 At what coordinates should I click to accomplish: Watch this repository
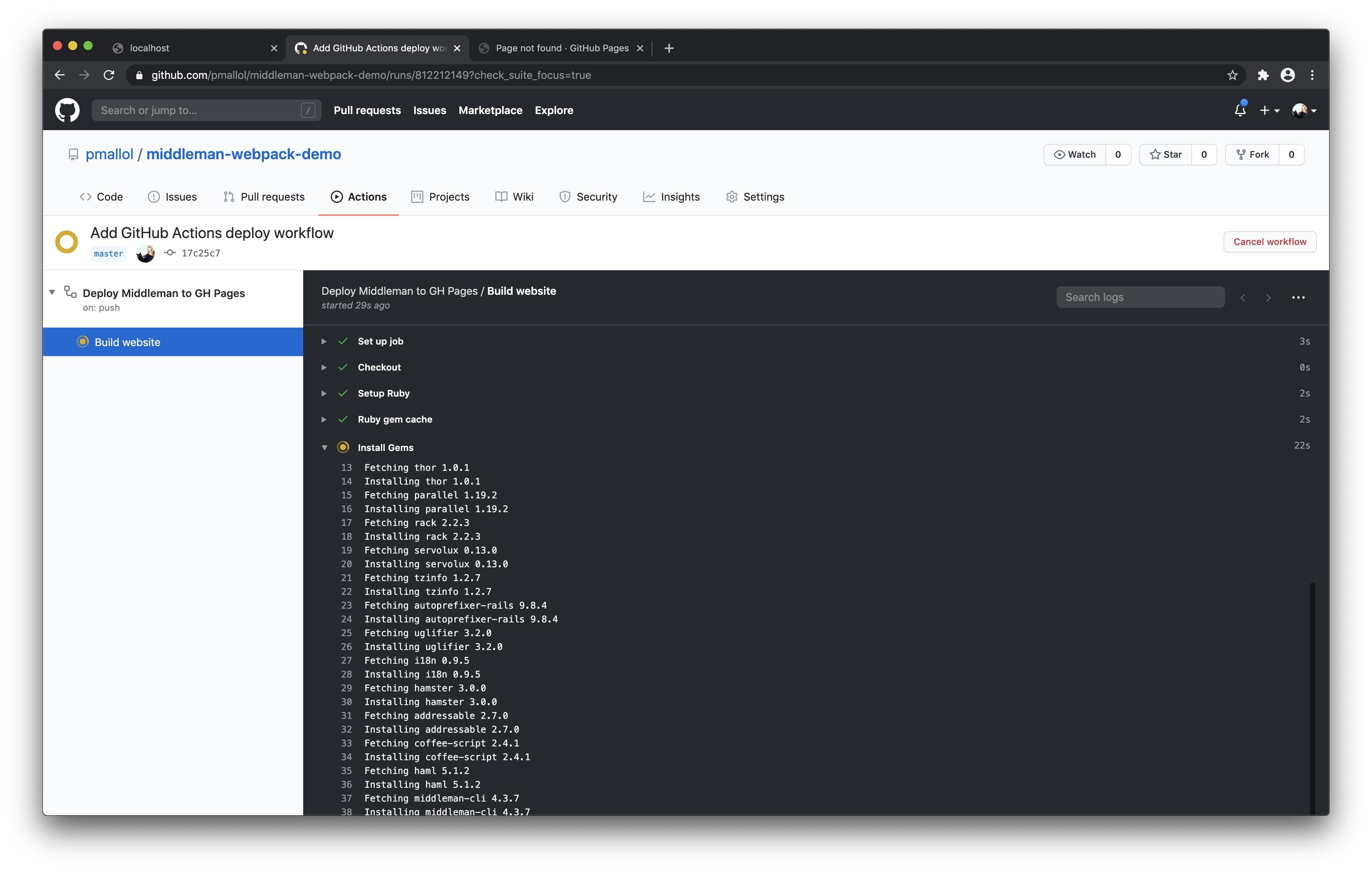coord(1075,154)
